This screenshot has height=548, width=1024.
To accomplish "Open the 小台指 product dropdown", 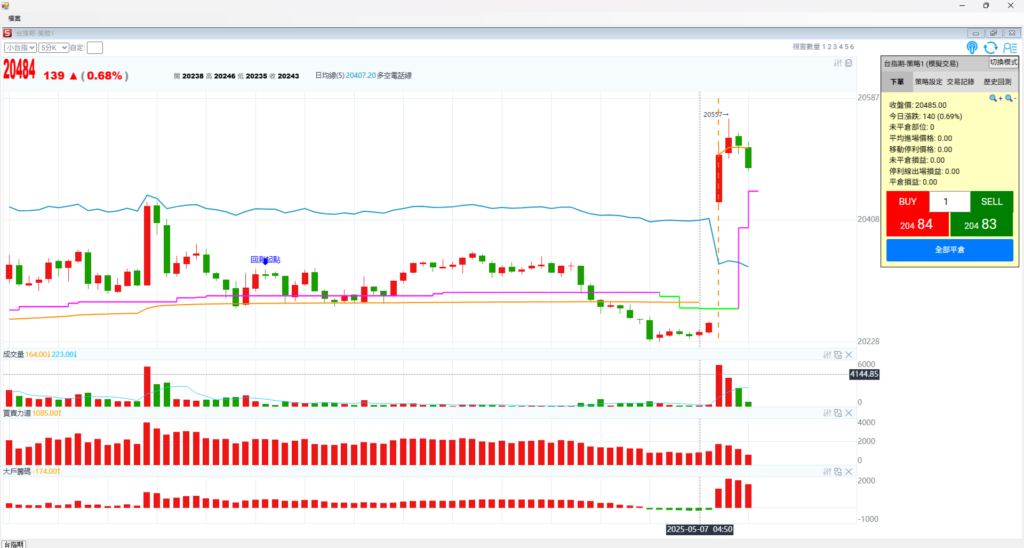I will [x=20, y=48].
